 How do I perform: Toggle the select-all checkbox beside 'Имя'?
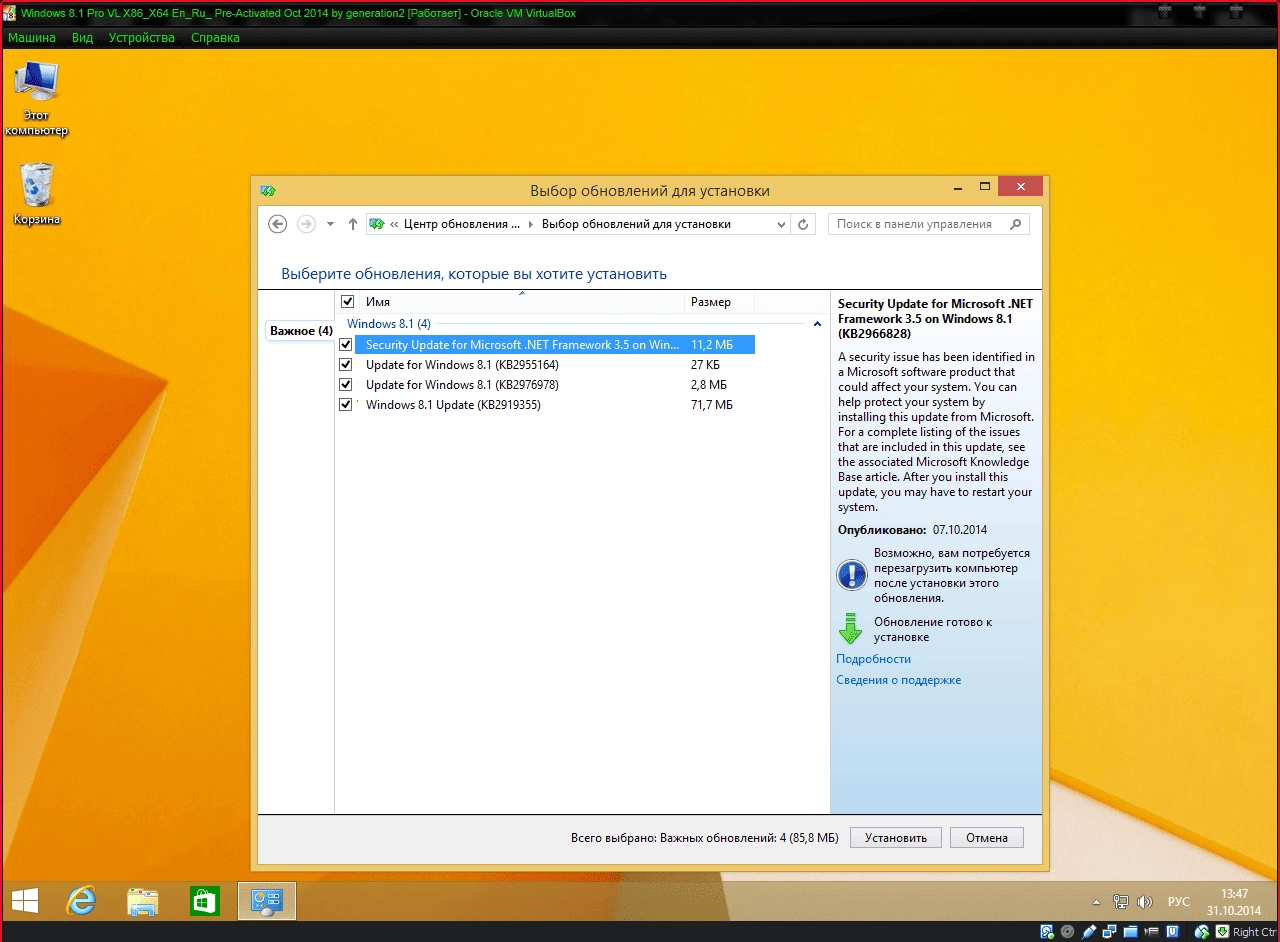pos(347,301)
